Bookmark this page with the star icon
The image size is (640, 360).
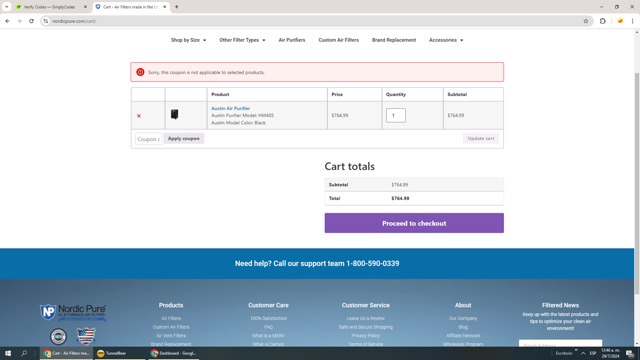pos(586,21)
